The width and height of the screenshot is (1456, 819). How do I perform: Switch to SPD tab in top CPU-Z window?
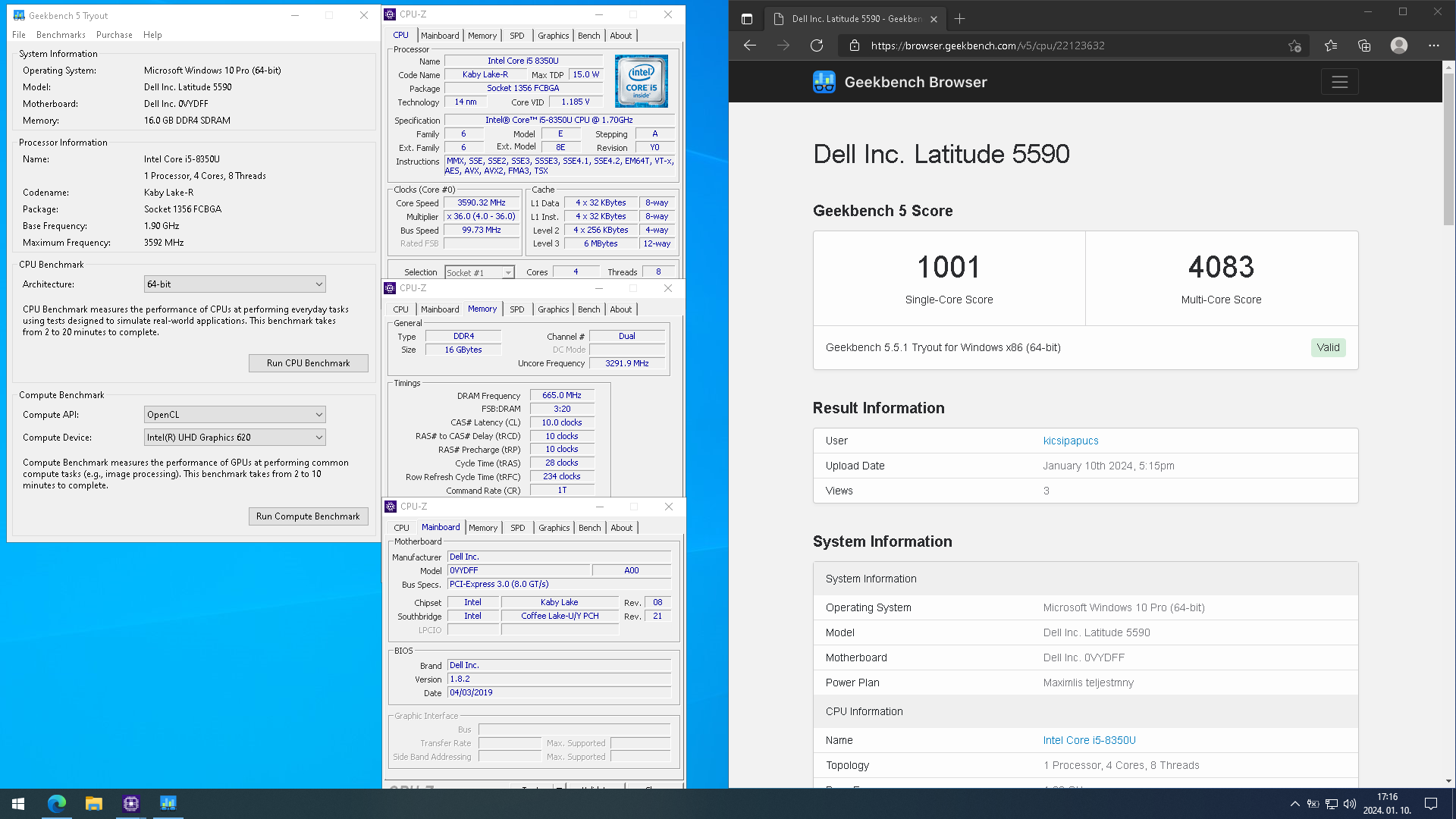coord(517,36)
